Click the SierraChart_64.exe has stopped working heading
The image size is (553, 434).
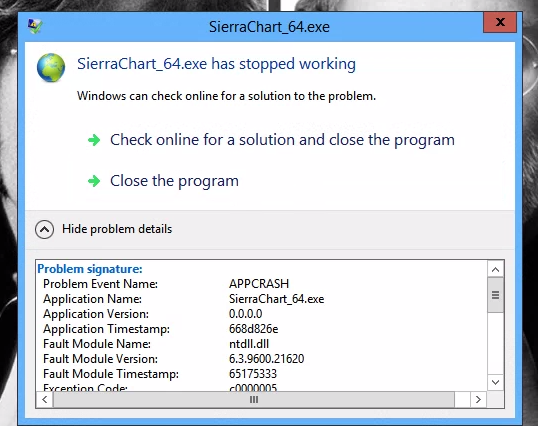click(x=217, y=64)
